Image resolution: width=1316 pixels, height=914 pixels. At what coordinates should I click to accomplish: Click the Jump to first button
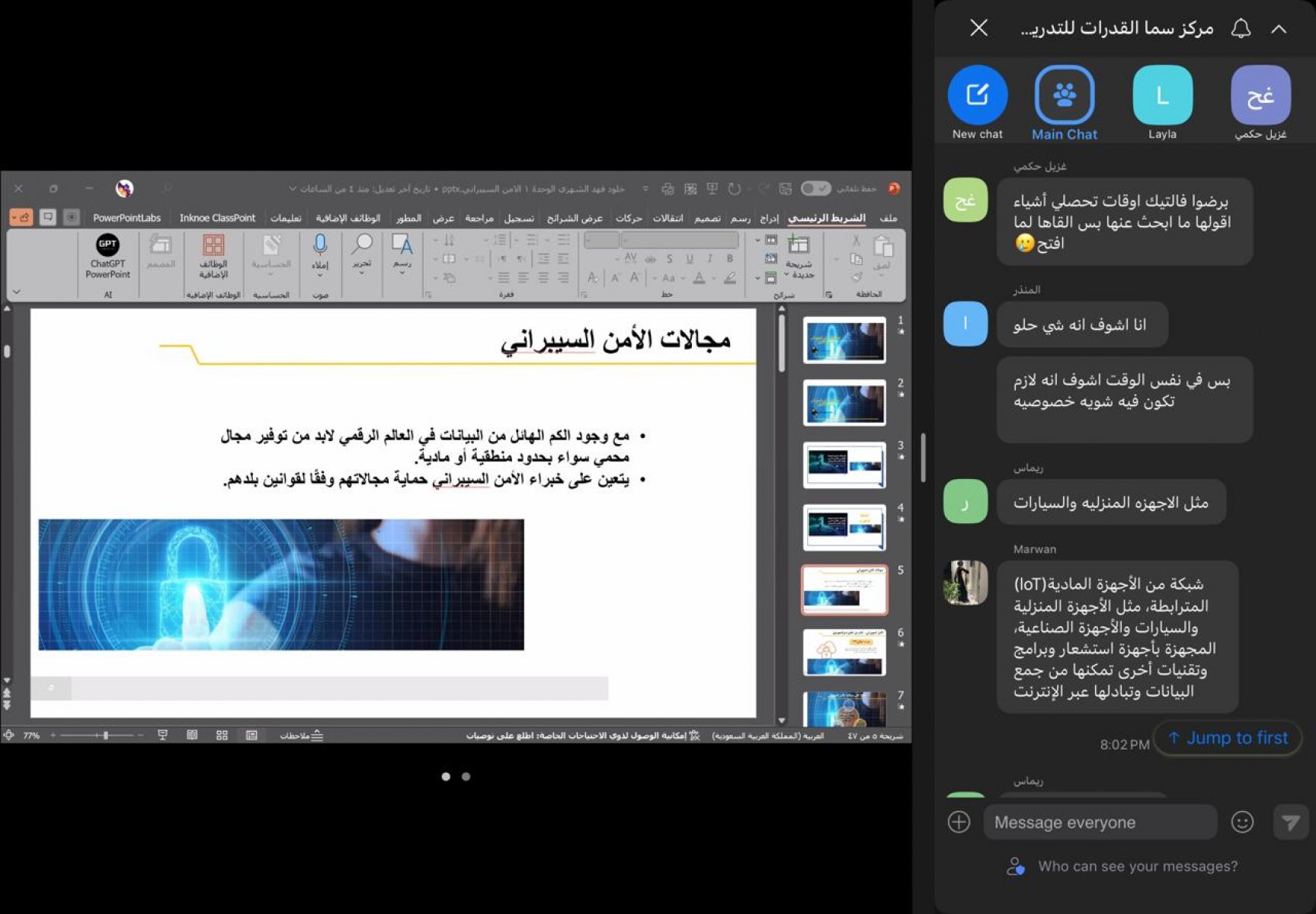1228,737
